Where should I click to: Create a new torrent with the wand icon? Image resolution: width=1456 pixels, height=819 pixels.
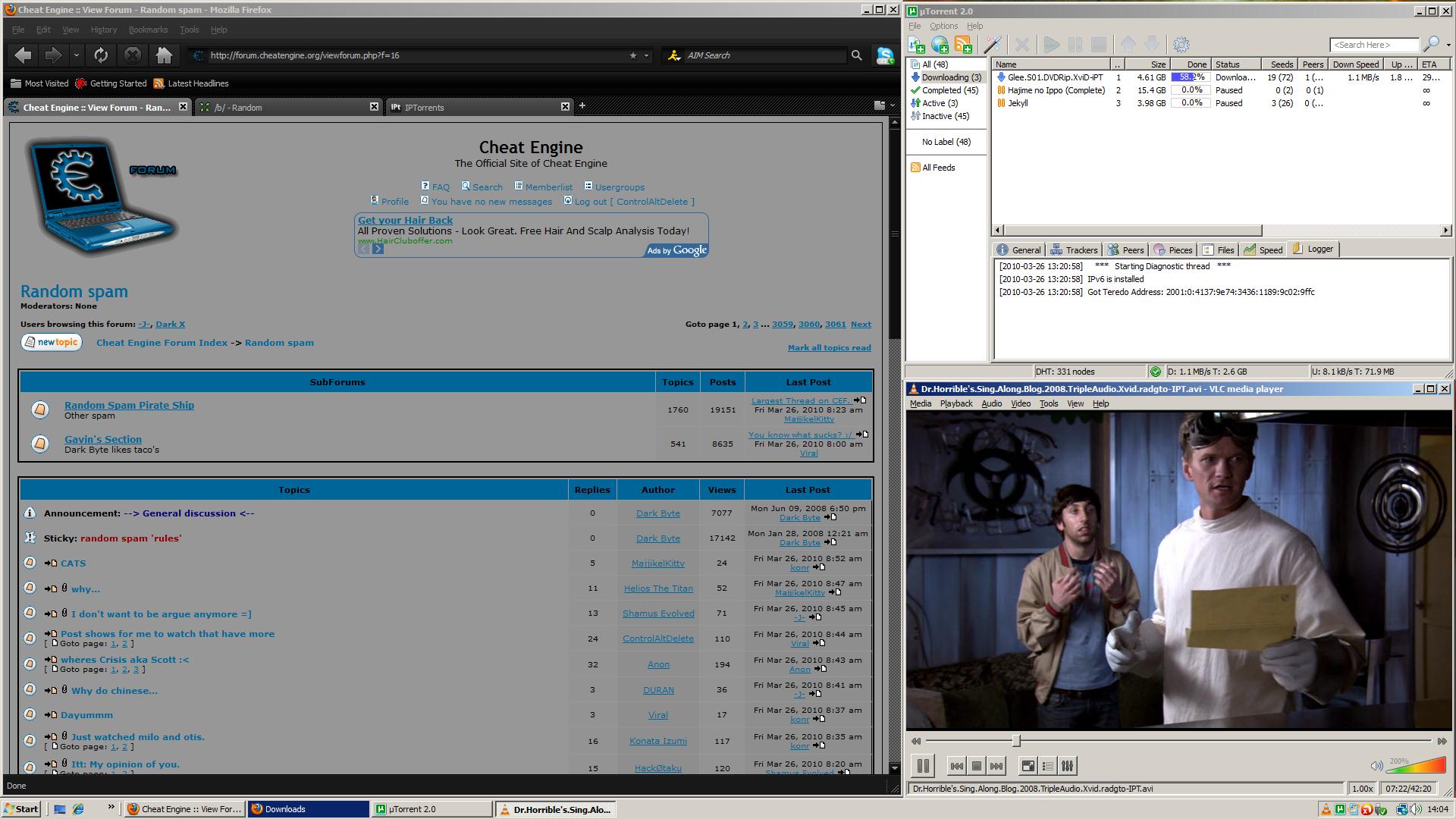[991, 44]
